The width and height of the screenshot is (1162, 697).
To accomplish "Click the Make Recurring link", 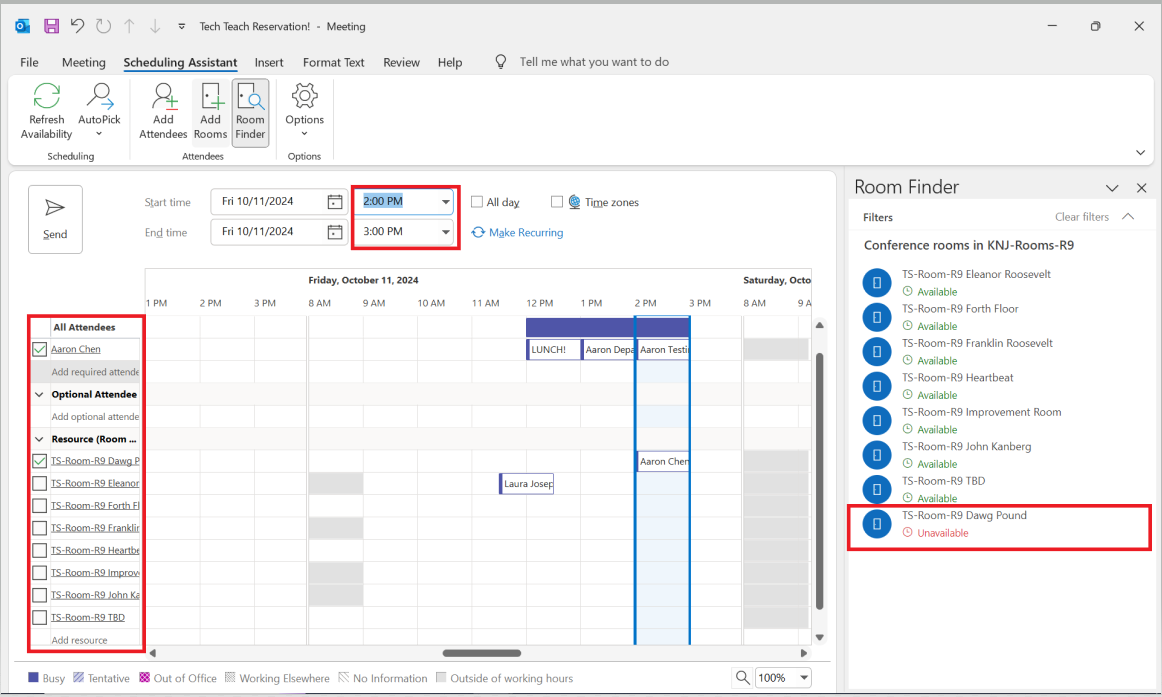I will click(525, 233).
